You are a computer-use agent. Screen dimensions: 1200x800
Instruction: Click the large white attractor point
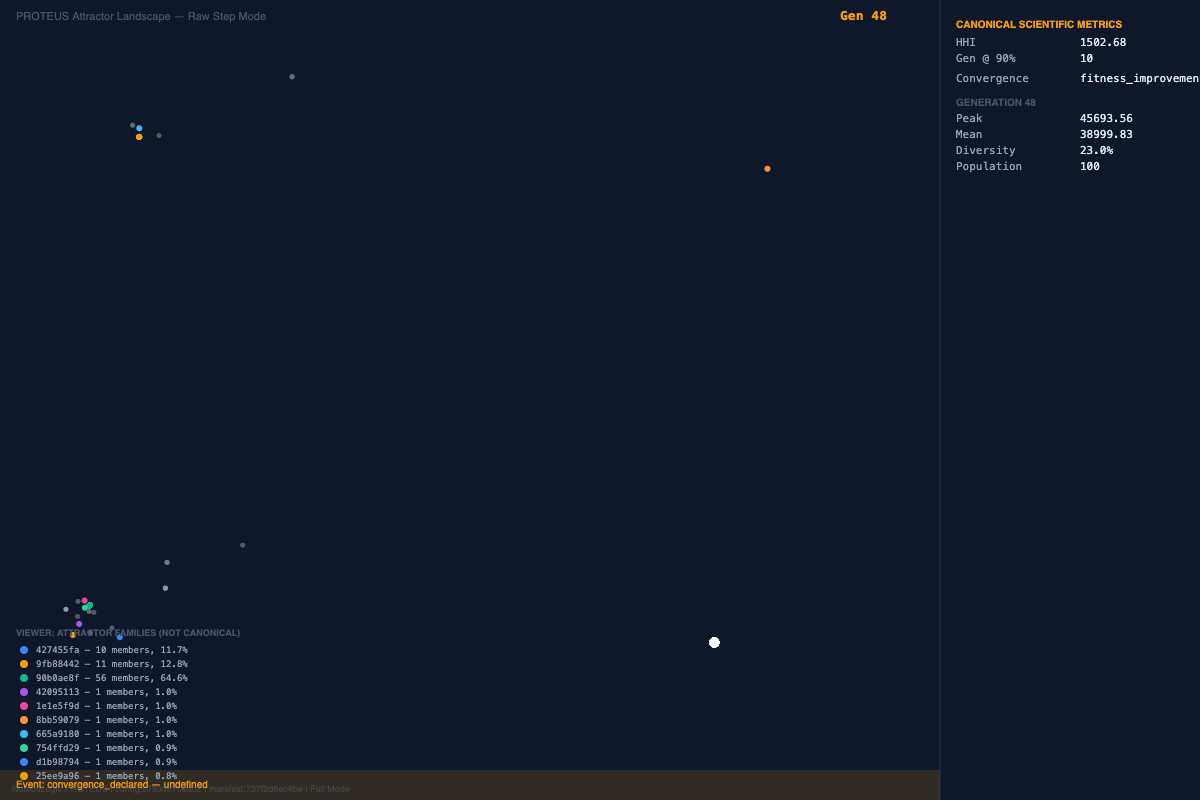(x=714, y=642)
